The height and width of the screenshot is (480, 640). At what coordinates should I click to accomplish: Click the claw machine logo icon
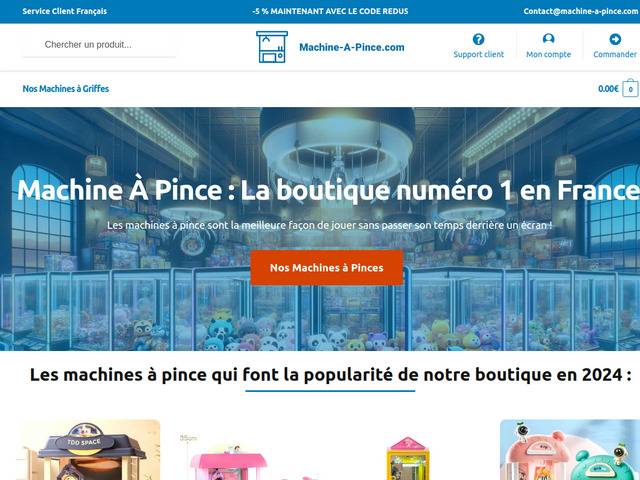(x=272, y=47)
